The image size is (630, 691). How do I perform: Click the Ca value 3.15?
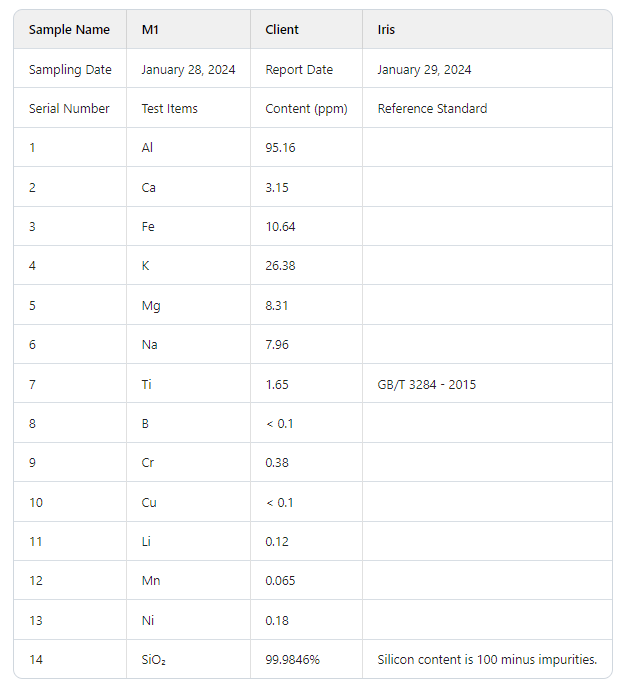click(x=277, y=187)
